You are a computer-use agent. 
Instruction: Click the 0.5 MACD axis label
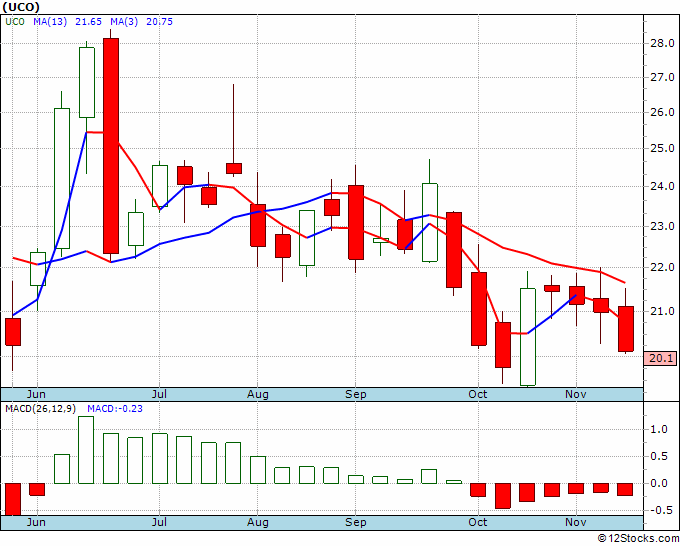click(x=659, y=456)
